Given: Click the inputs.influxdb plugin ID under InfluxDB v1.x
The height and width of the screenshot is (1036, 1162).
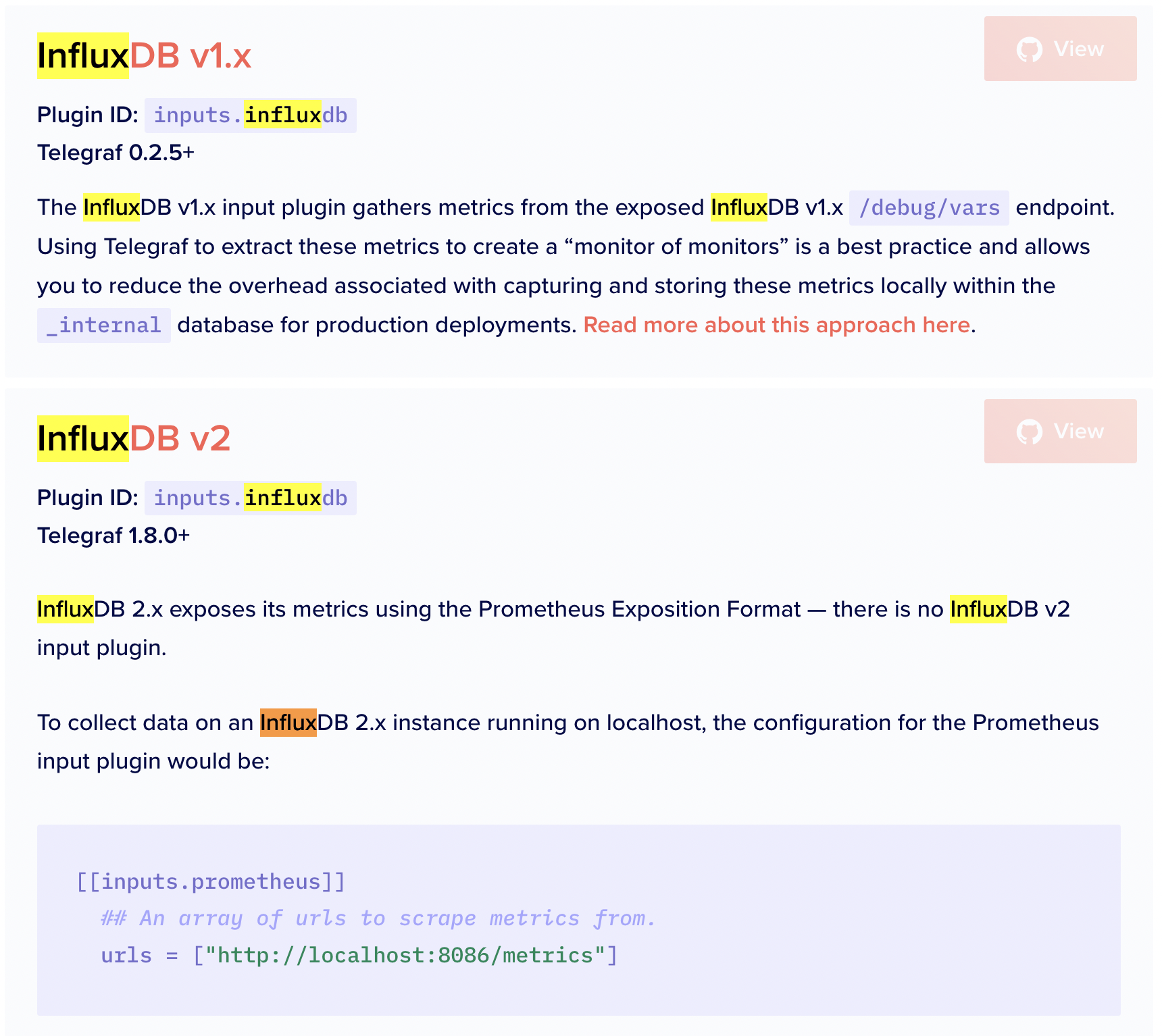Looking at the screenshot, I should (251, 115).
